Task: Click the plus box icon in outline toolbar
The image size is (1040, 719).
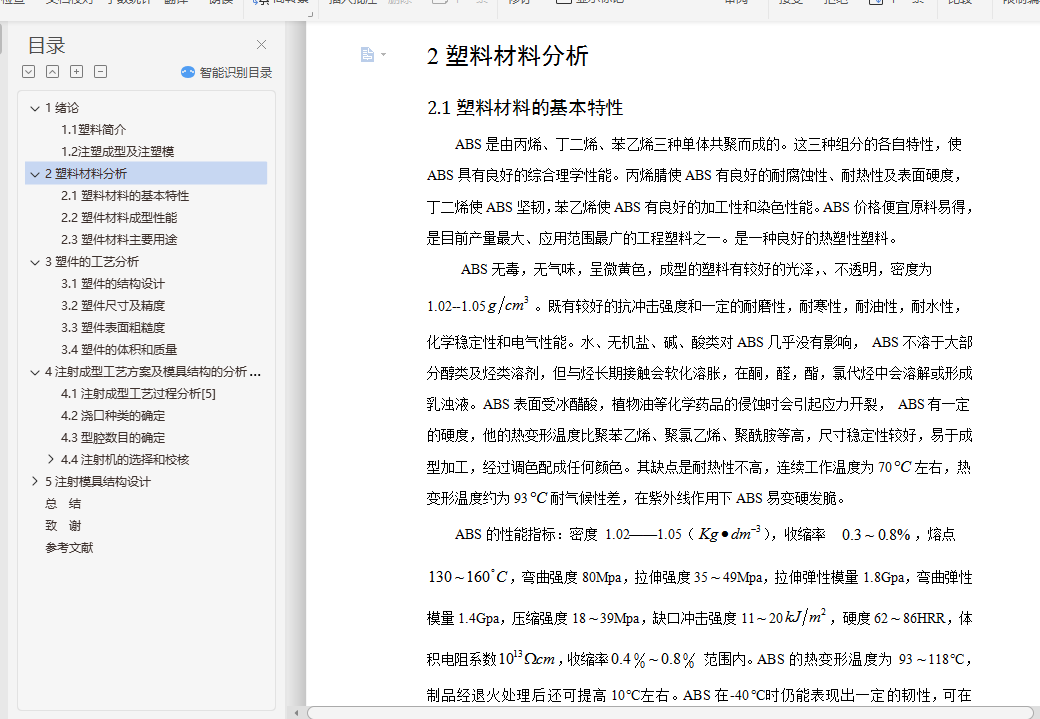Action: pyautogui.click(x=76, y=72)
